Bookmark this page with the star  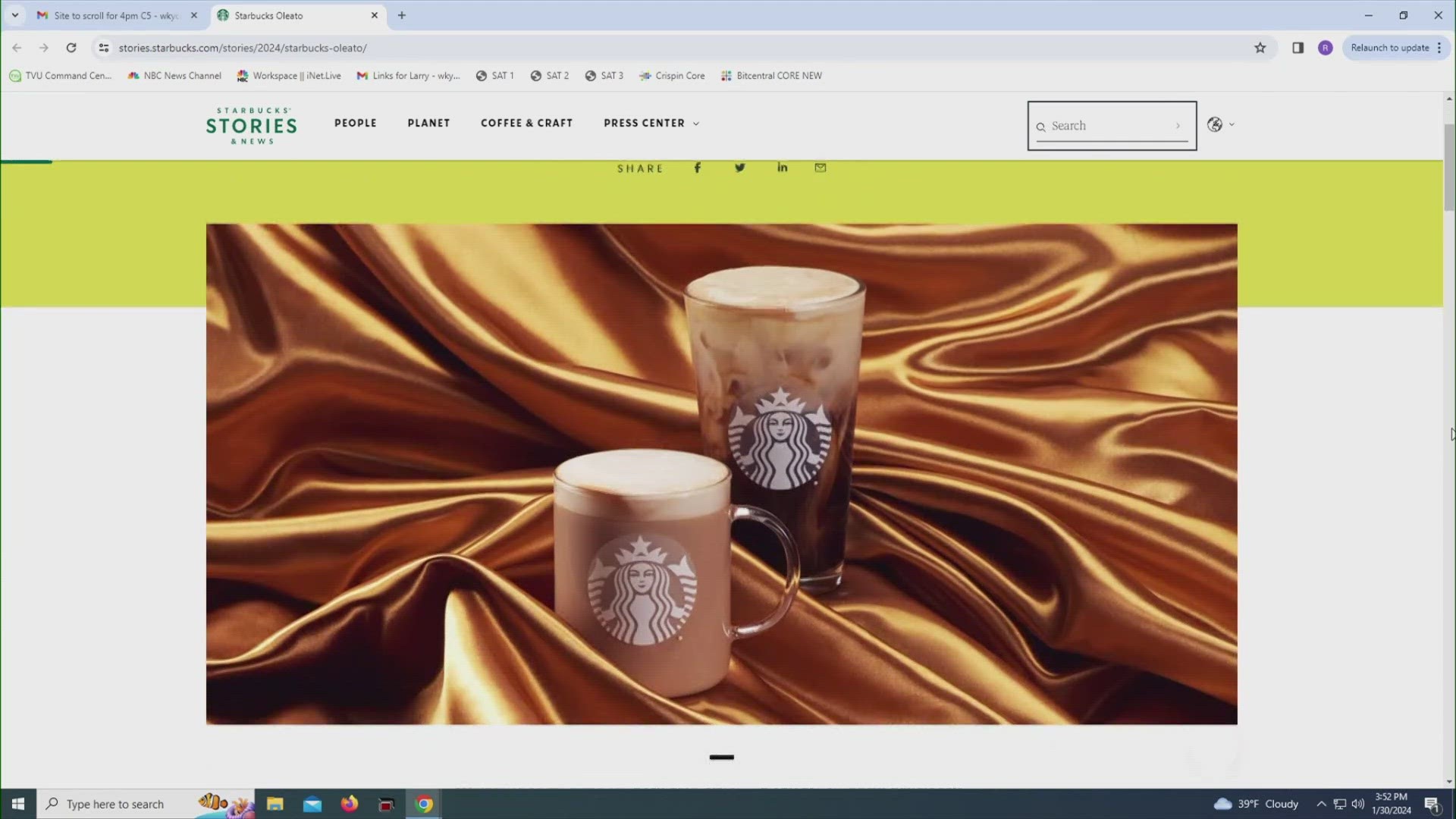coord(1260,48)
